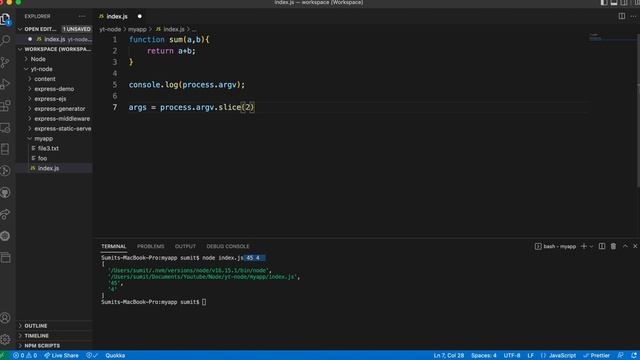The width and height of the screenshot is (640, 360).
Task: Open the Run and Debug view
Action: click(5, 84)
